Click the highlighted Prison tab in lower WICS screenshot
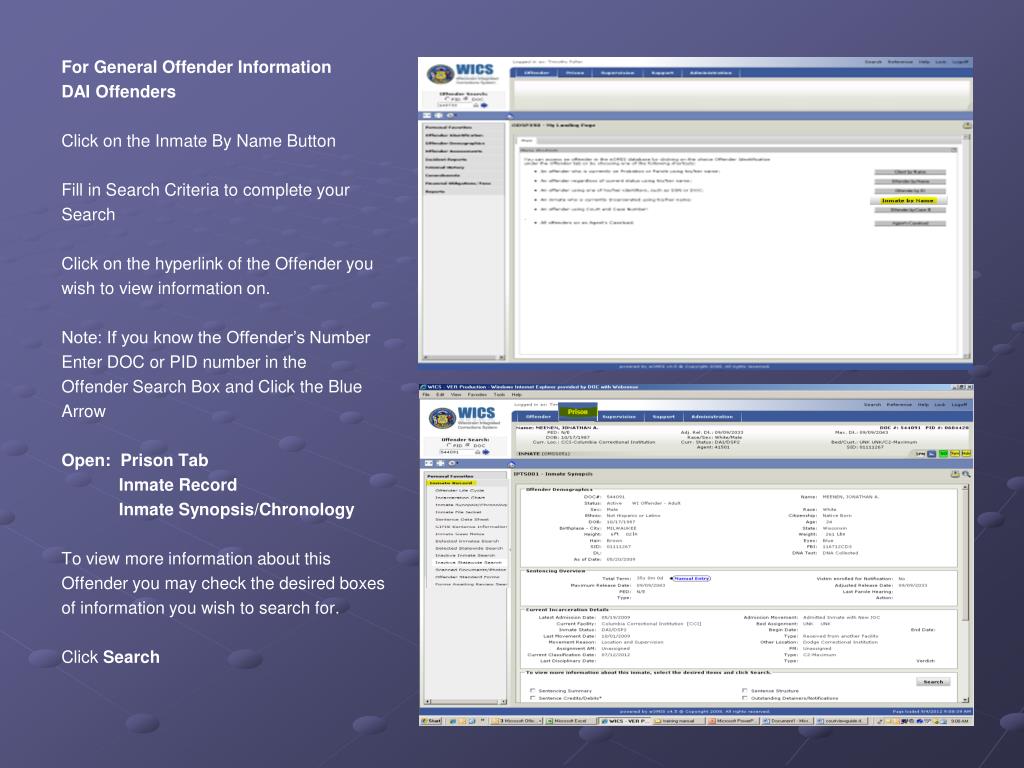Screen dimensions: 1024x768 coord(577,412)
